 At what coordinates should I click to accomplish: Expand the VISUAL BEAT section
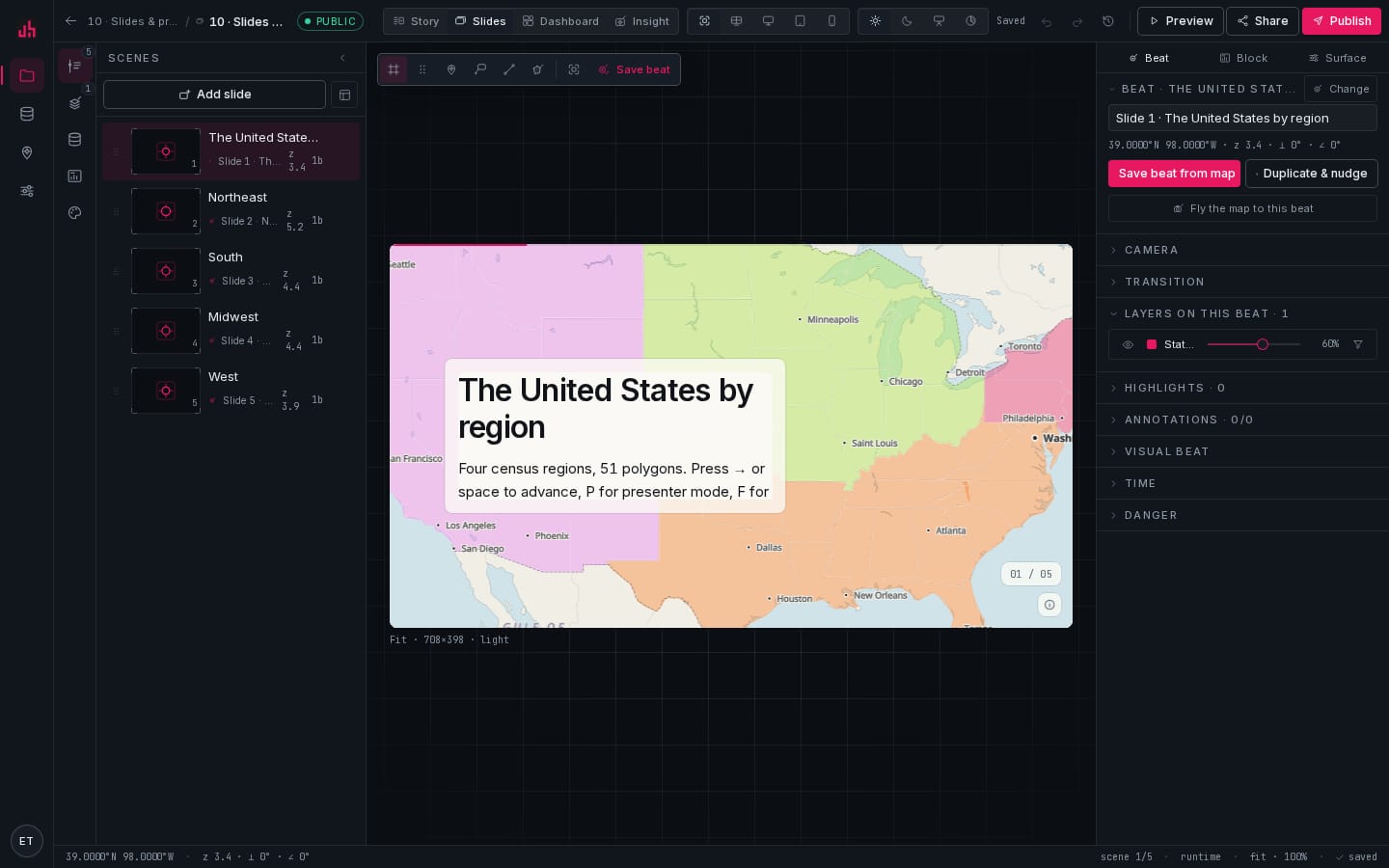pos(1242,451)
